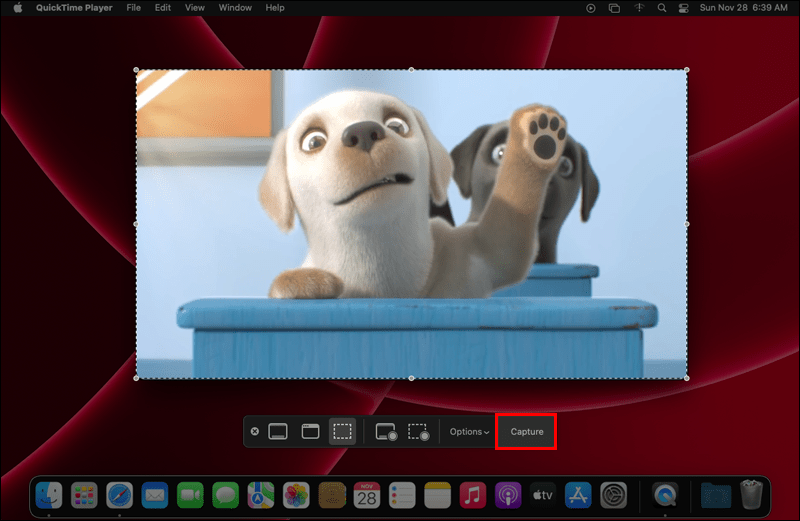Open Spotlight search from menu bar

pos(662,8)
